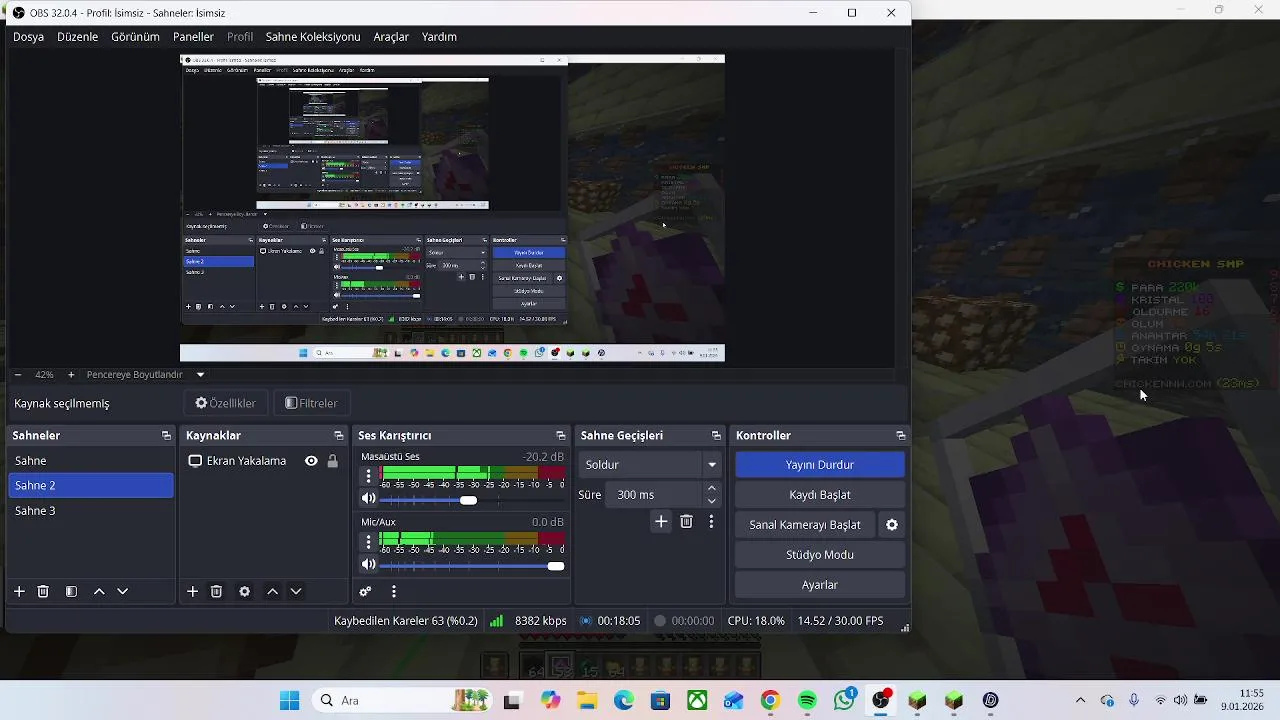
Task: Open Ayarlar settings button
Action: (x=820, y=585)
